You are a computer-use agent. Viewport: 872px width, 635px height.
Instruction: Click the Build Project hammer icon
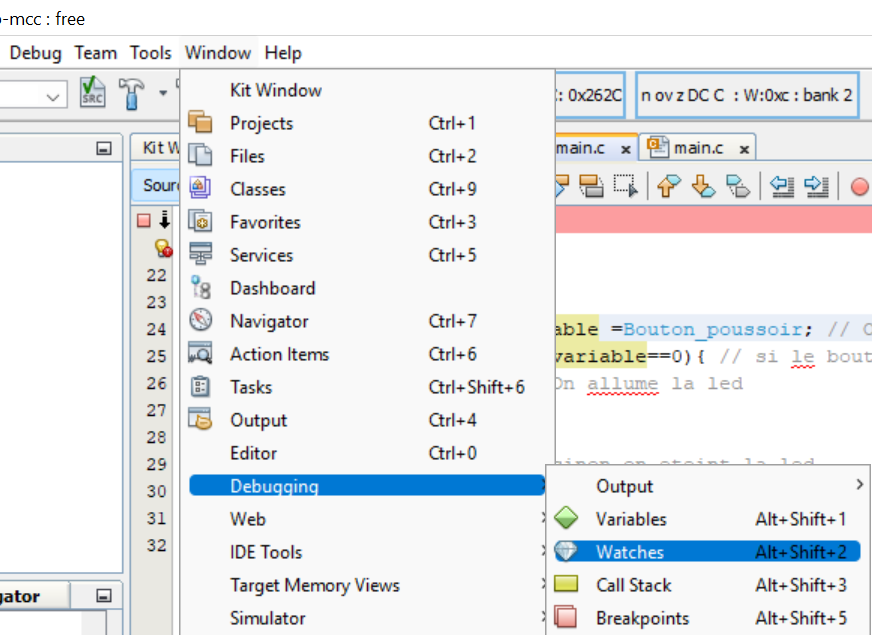(132, 94)
